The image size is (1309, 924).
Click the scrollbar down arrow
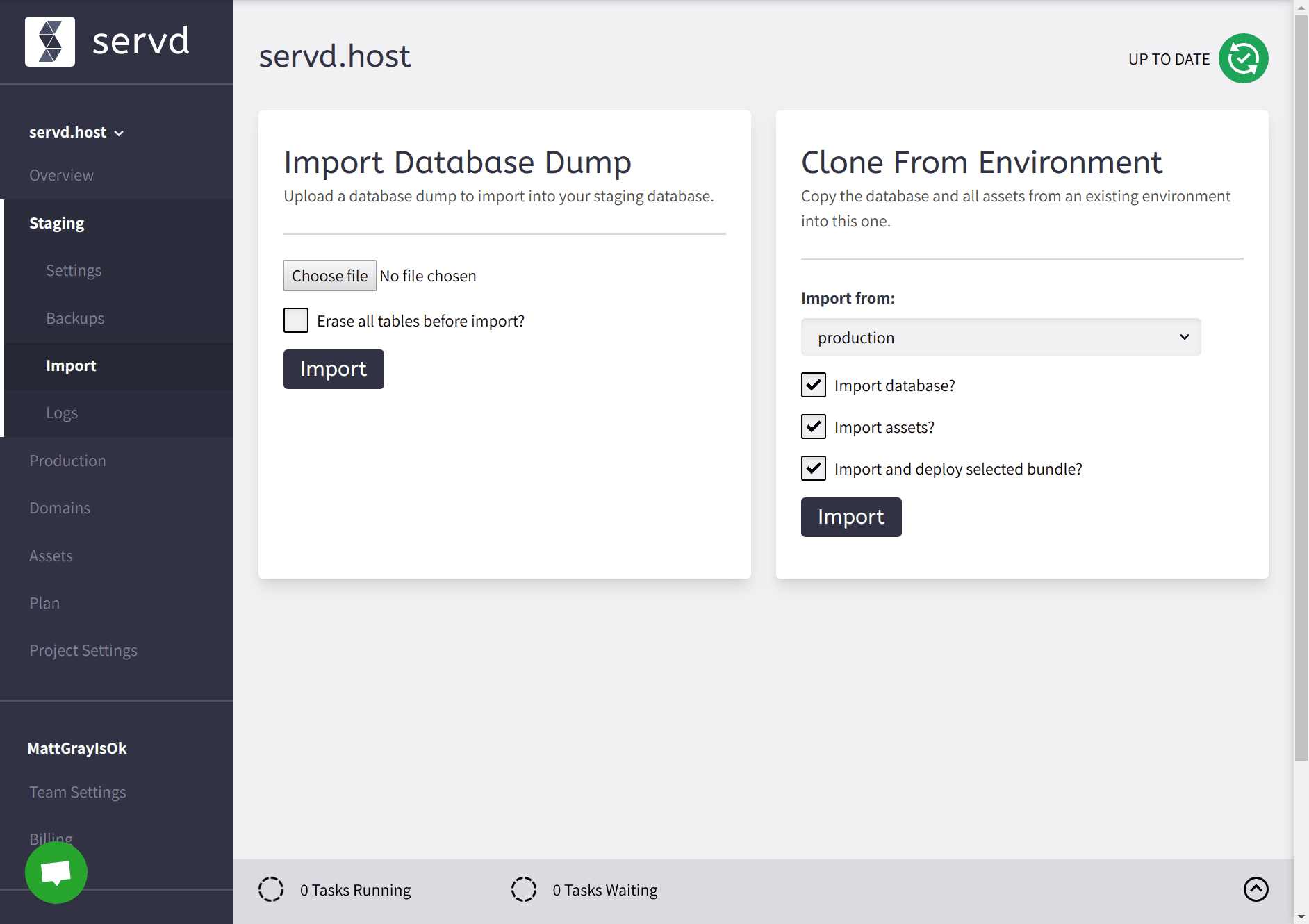1301,916
